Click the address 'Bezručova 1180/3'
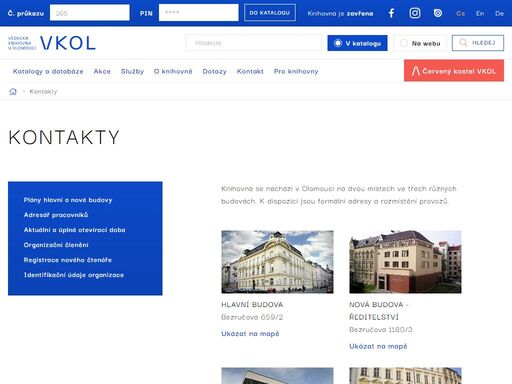The image size is (512, 384). 381,330
